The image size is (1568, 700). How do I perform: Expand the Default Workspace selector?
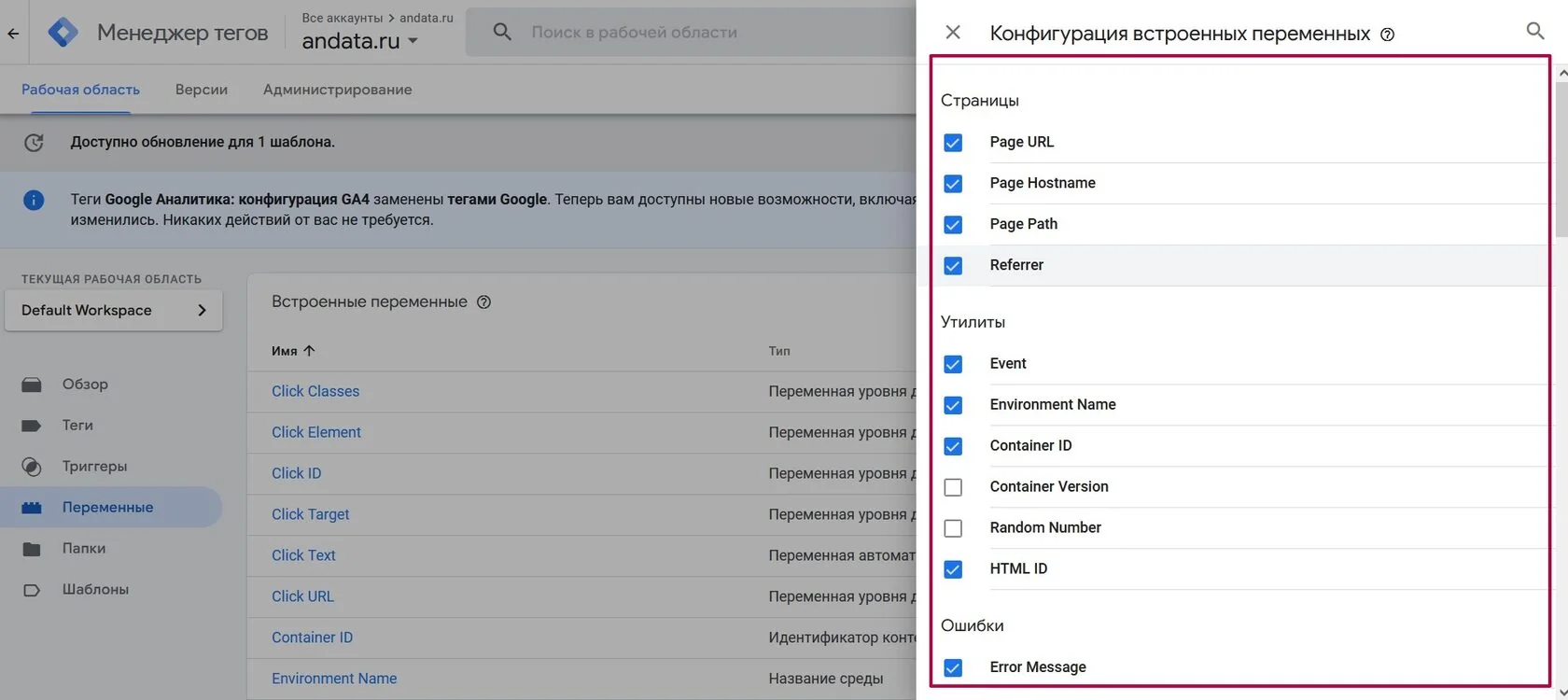point(114,311)
